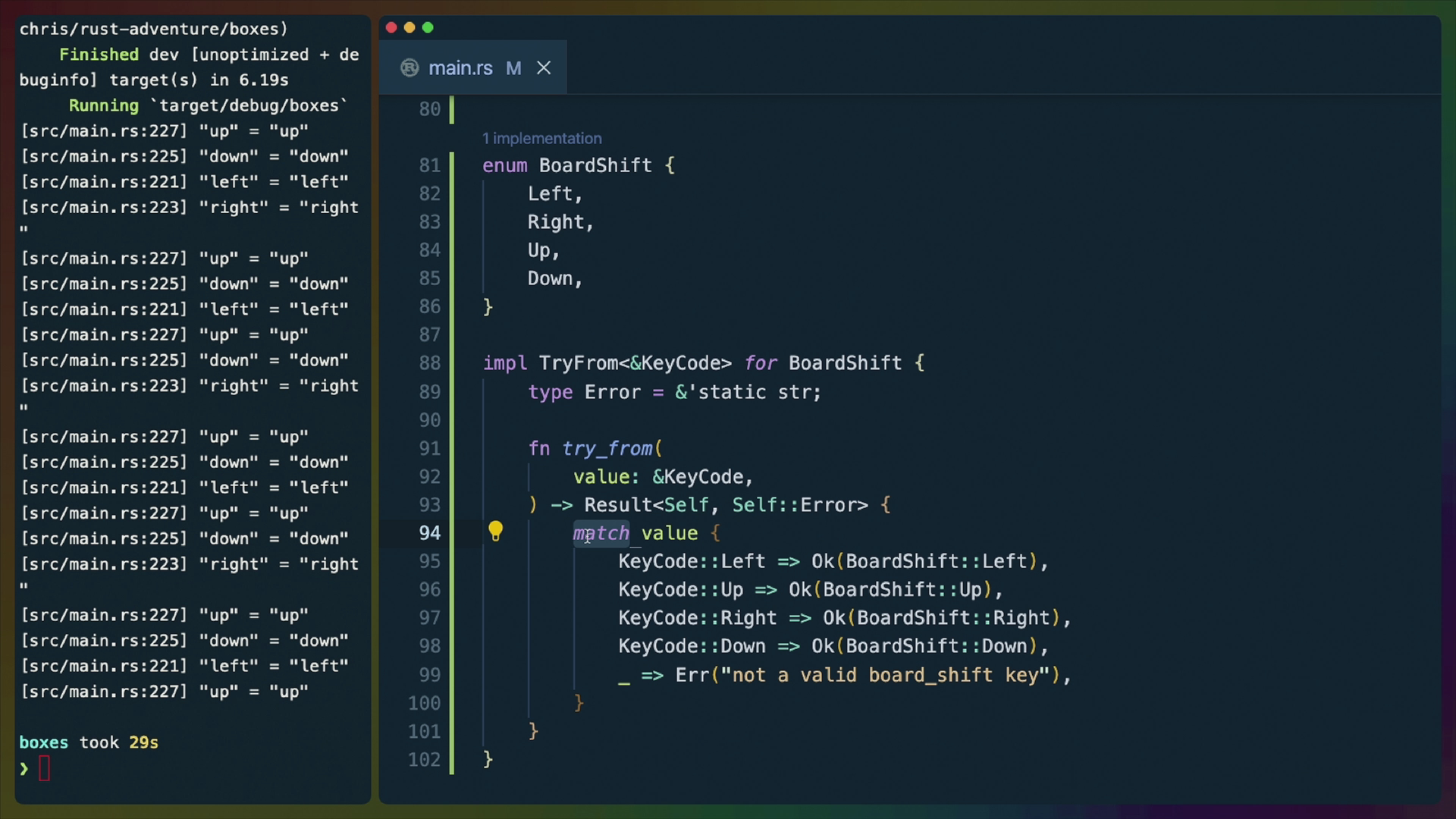Click the terminal input field after the prompt

[x=61, y=768]
